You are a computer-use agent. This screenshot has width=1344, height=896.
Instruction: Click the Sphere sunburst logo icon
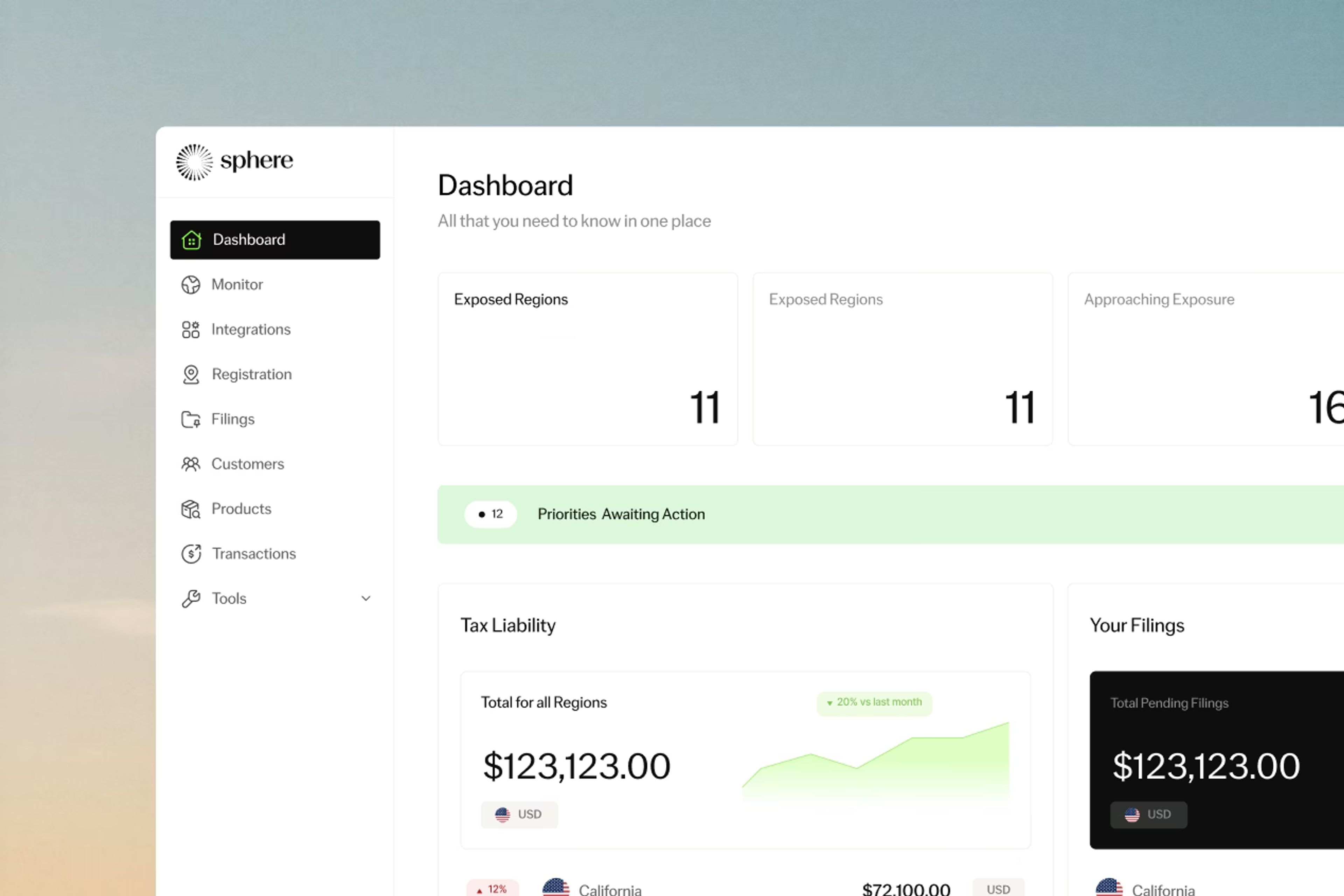tap(194, 162)
